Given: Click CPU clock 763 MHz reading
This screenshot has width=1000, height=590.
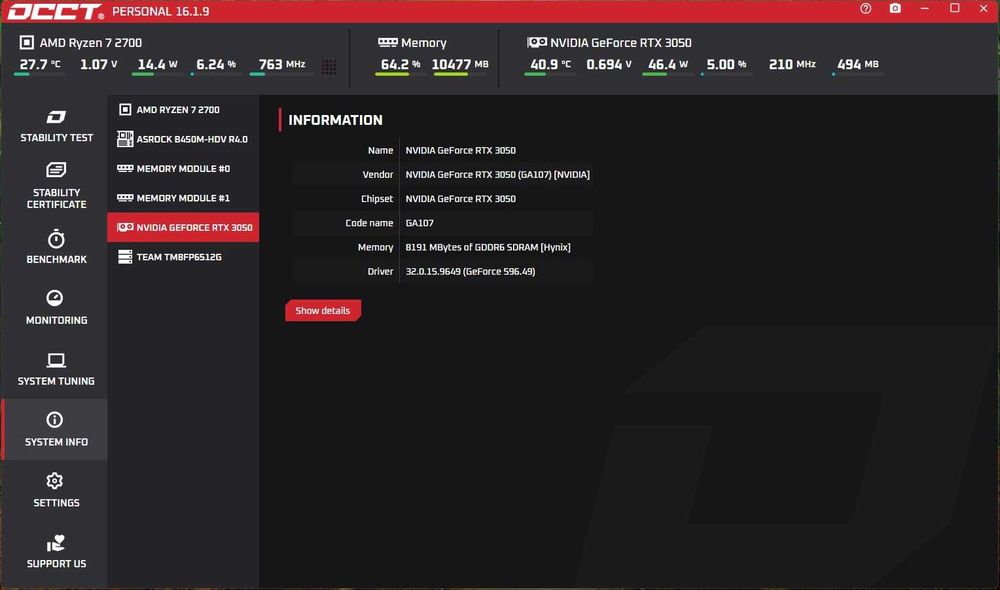Looking at the screenshot, I should [x=281, y=64].
